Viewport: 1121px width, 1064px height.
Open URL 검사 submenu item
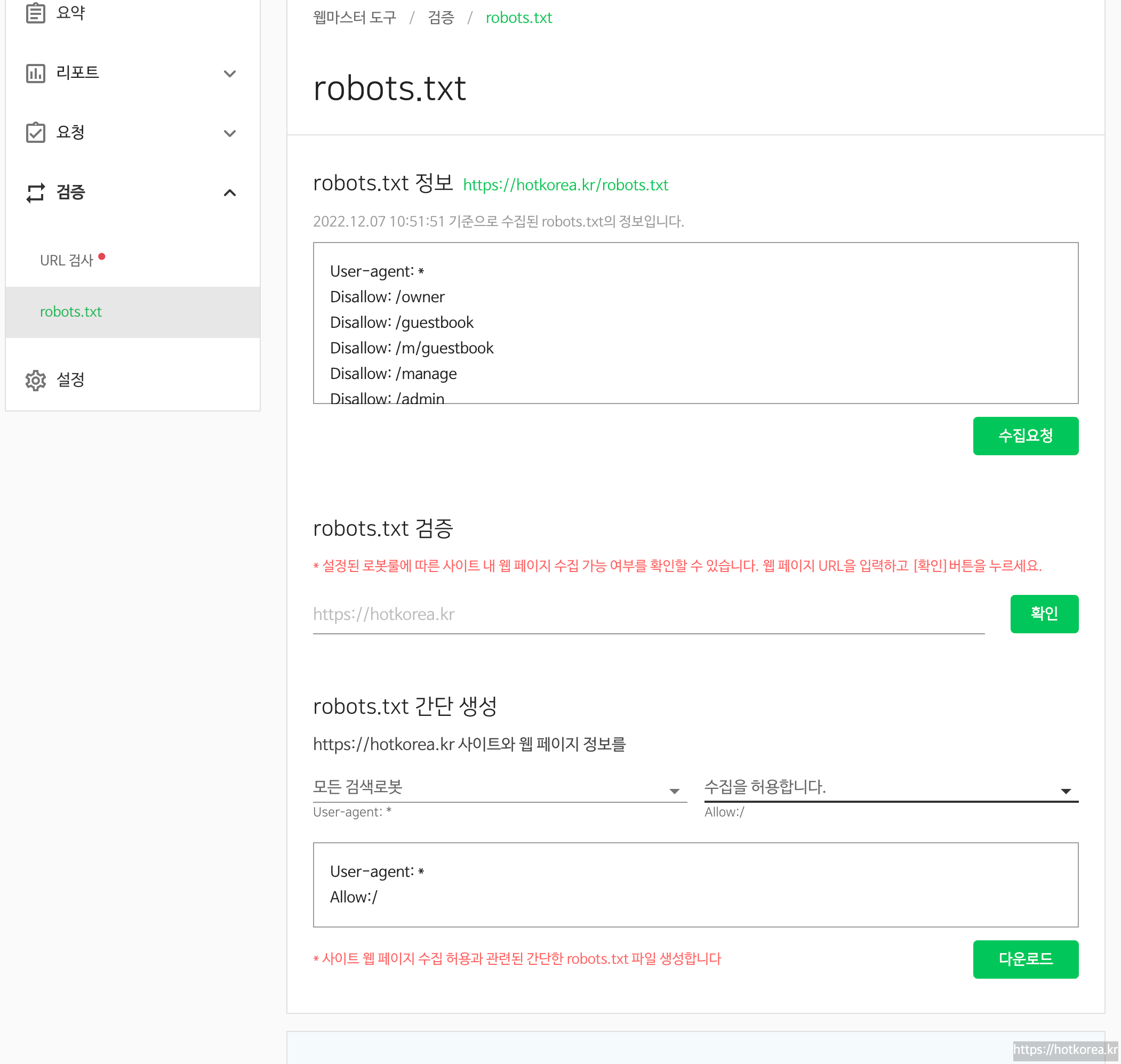(x=66, y=260)
